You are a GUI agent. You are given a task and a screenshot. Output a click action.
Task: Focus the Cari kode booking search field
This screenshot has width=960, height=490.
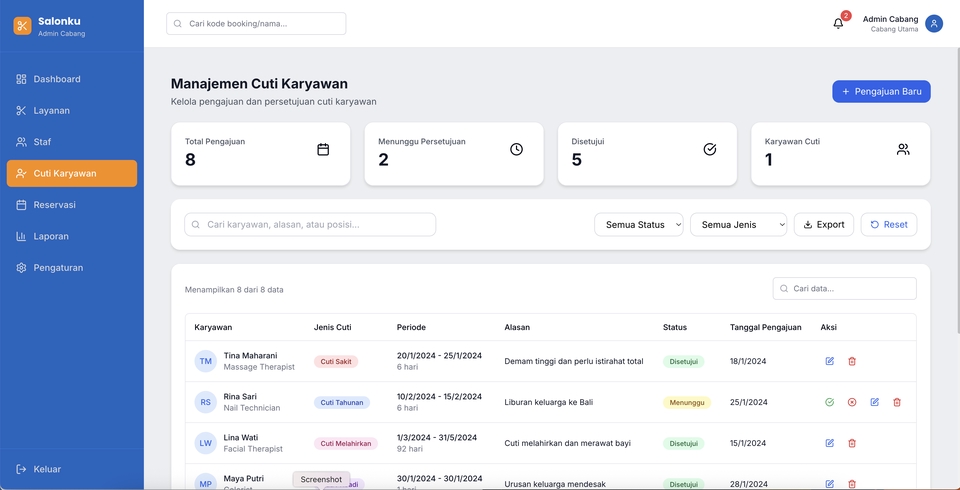(256, 23)
